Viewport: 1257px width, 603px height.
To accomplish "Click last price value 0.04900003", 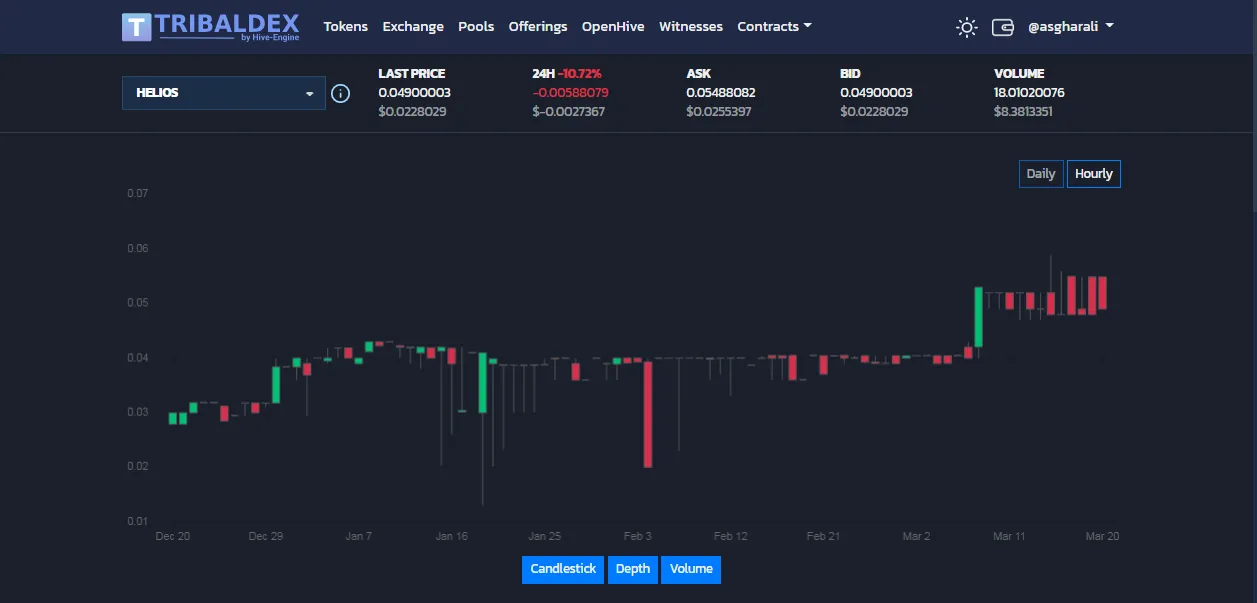I will [414, 93].
